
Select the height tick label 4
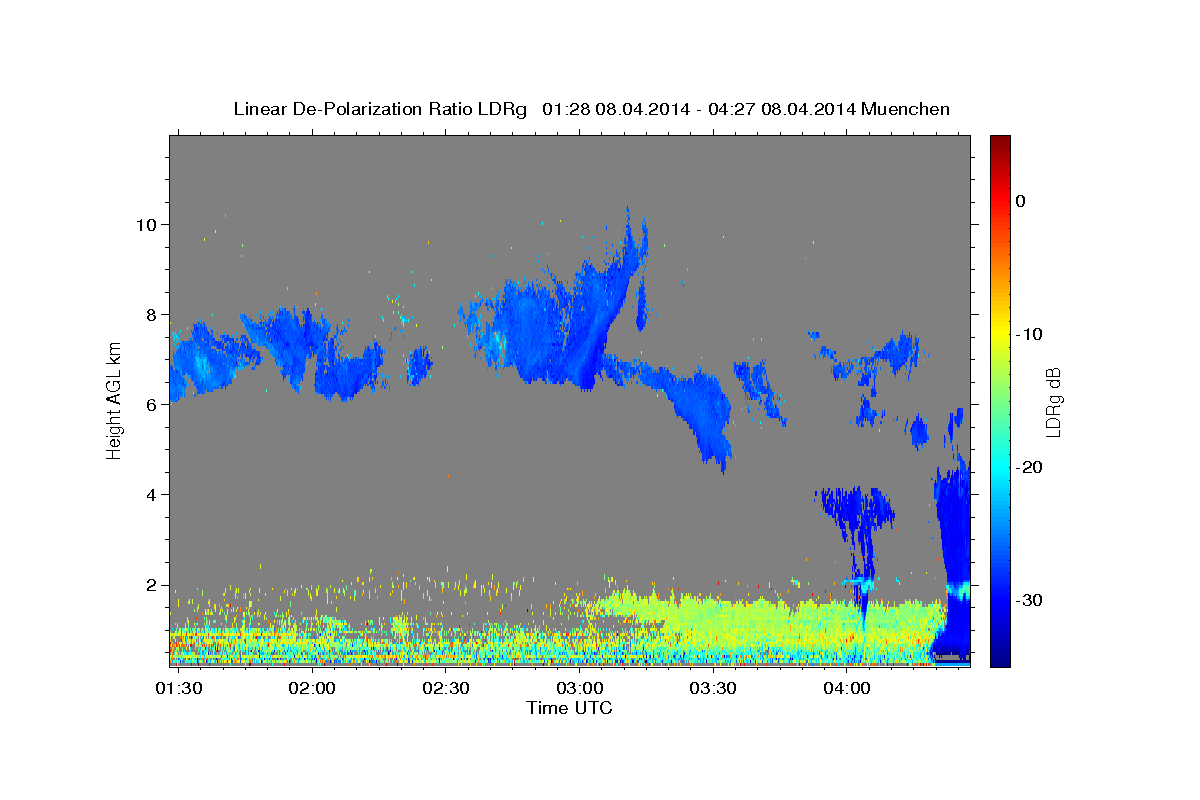[x=151, y=494]
